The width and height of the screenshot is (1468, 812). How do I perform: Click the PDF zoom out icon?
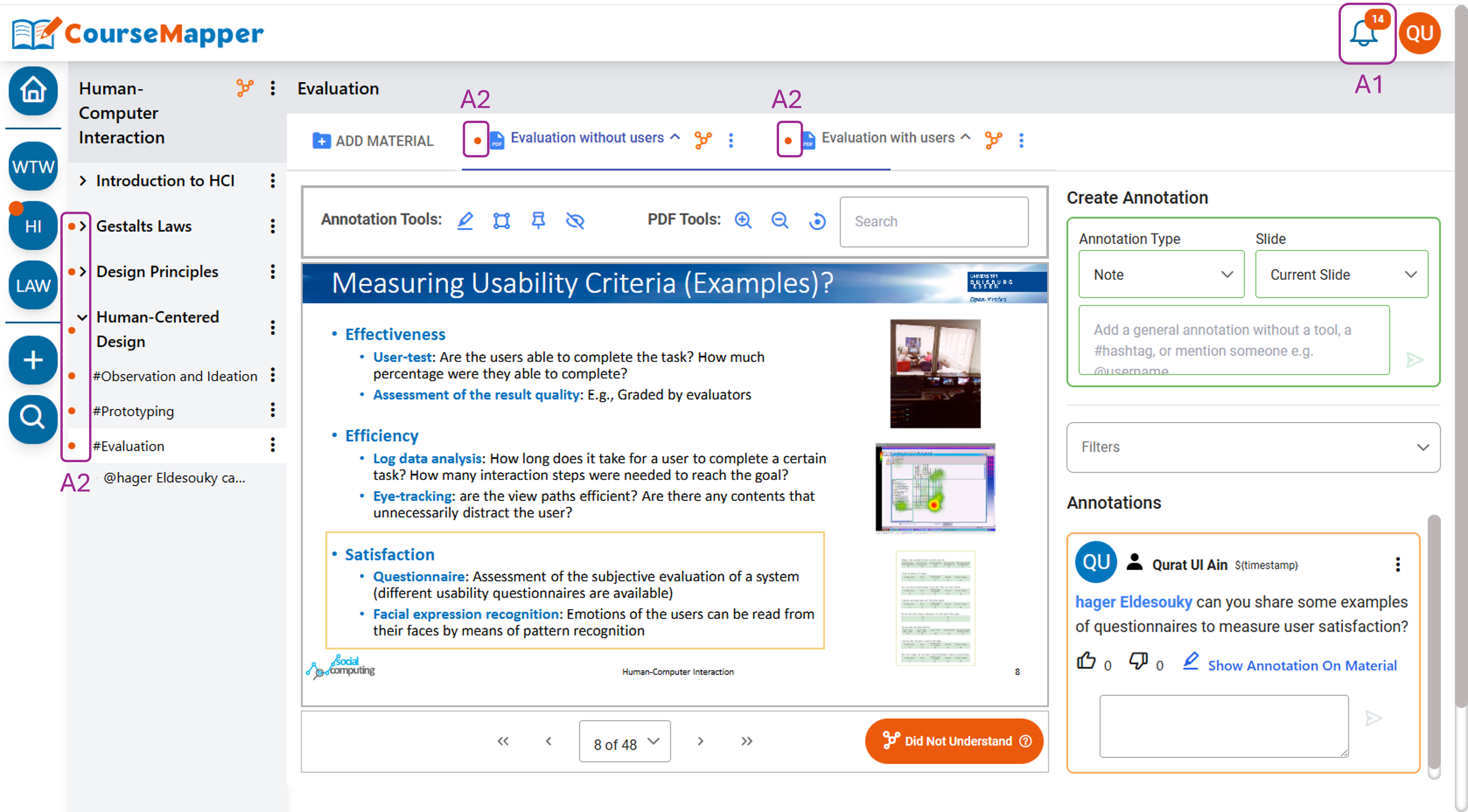point(780,220)
